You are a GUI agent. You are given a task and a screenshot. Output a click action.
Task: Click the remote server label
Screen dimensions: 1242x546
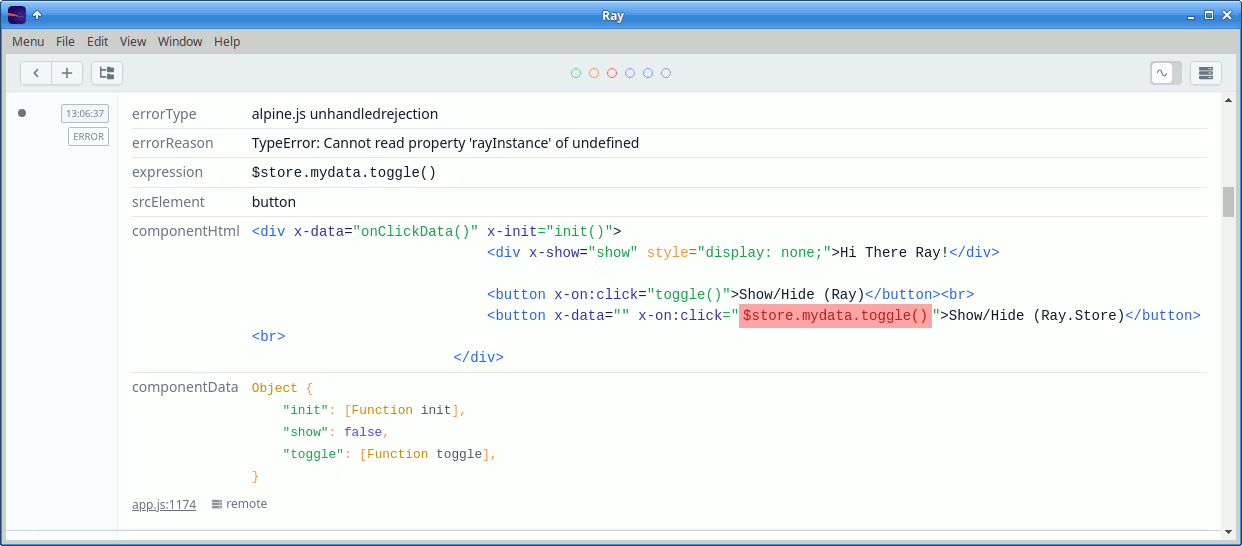pos(239,504)
